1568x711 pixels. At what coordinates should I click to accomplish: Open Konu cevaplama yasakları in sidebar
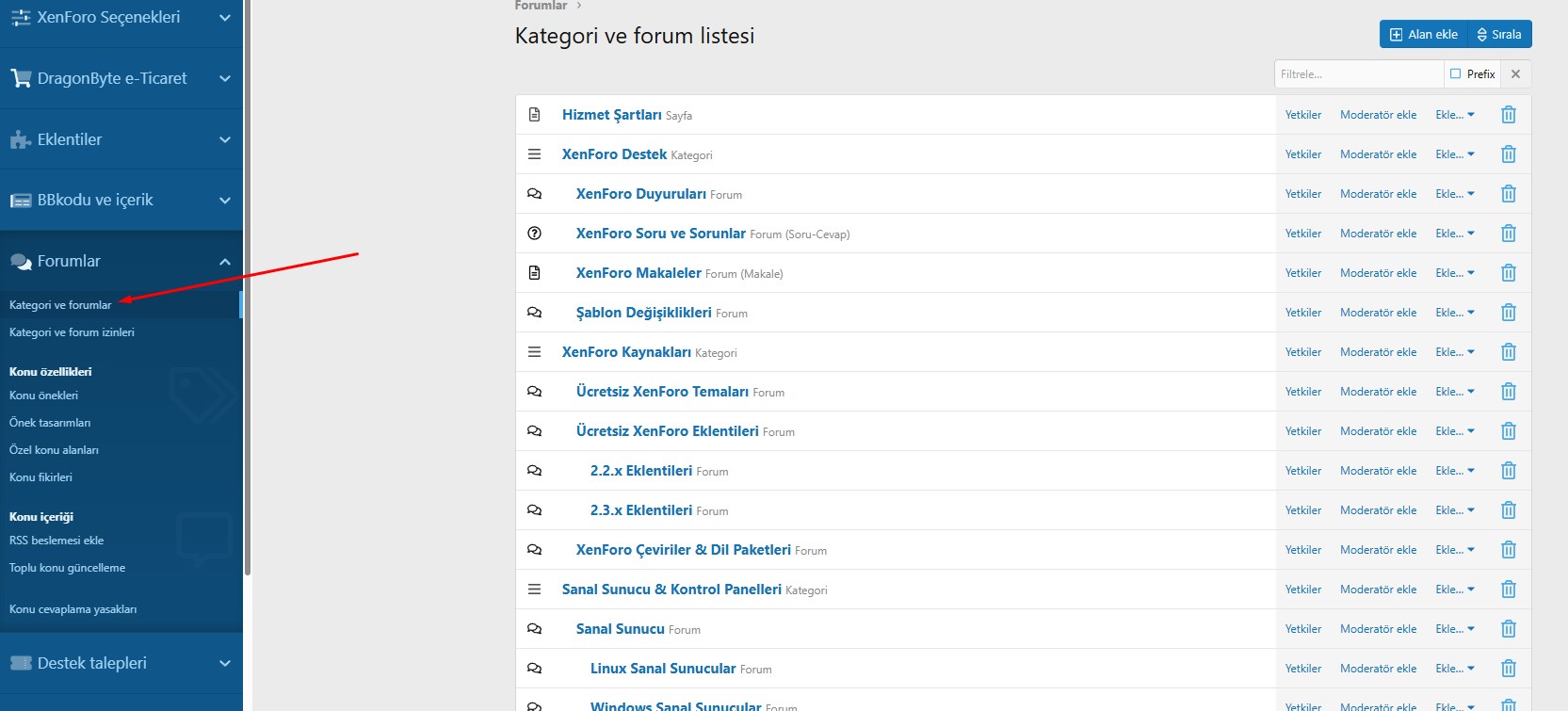pos(73,609)
